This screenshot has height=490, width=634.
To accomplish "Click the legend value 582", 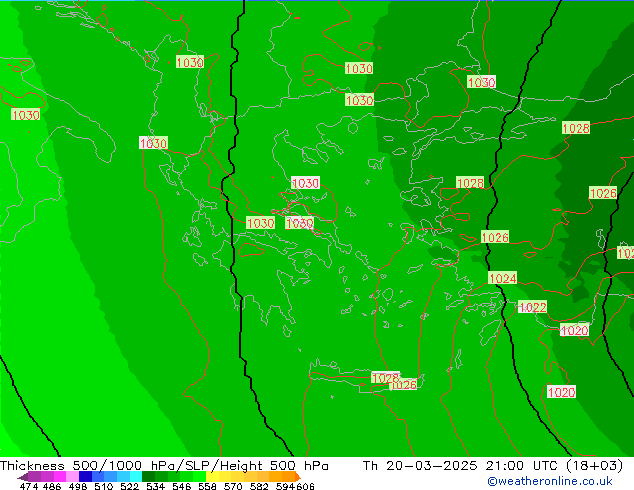I will point(259,486).
